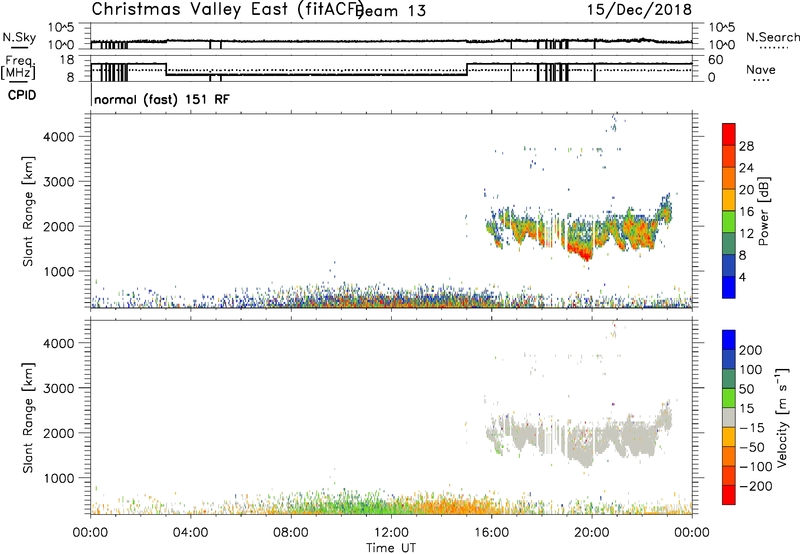Click the frequency step-down line in frequency panel
The height and width of the screenshot is (554, 800).
click(x=166, y=69)
